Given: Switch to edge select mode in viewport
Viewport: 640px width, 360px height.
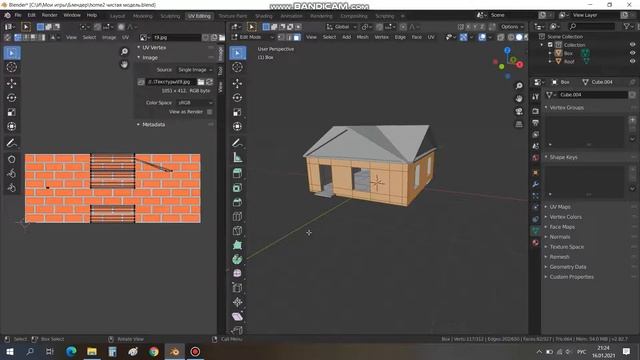Looking at the screenshot, I should click(289, 37).
